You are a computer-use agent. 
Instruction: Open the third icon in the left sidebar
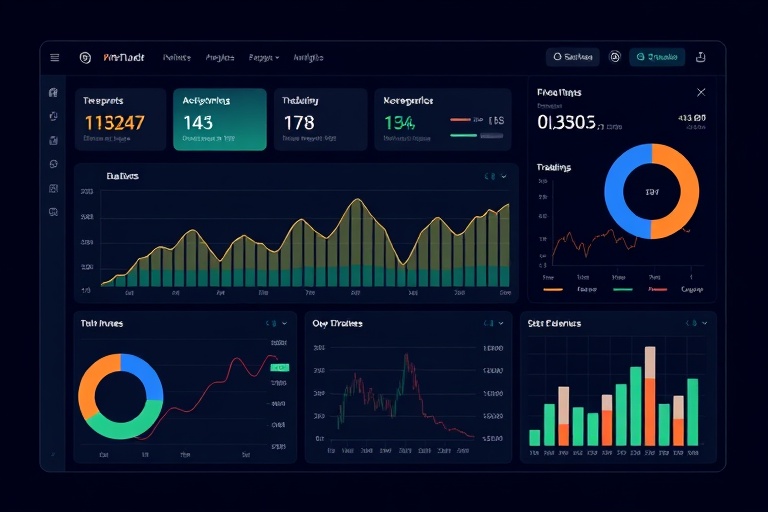53,140
